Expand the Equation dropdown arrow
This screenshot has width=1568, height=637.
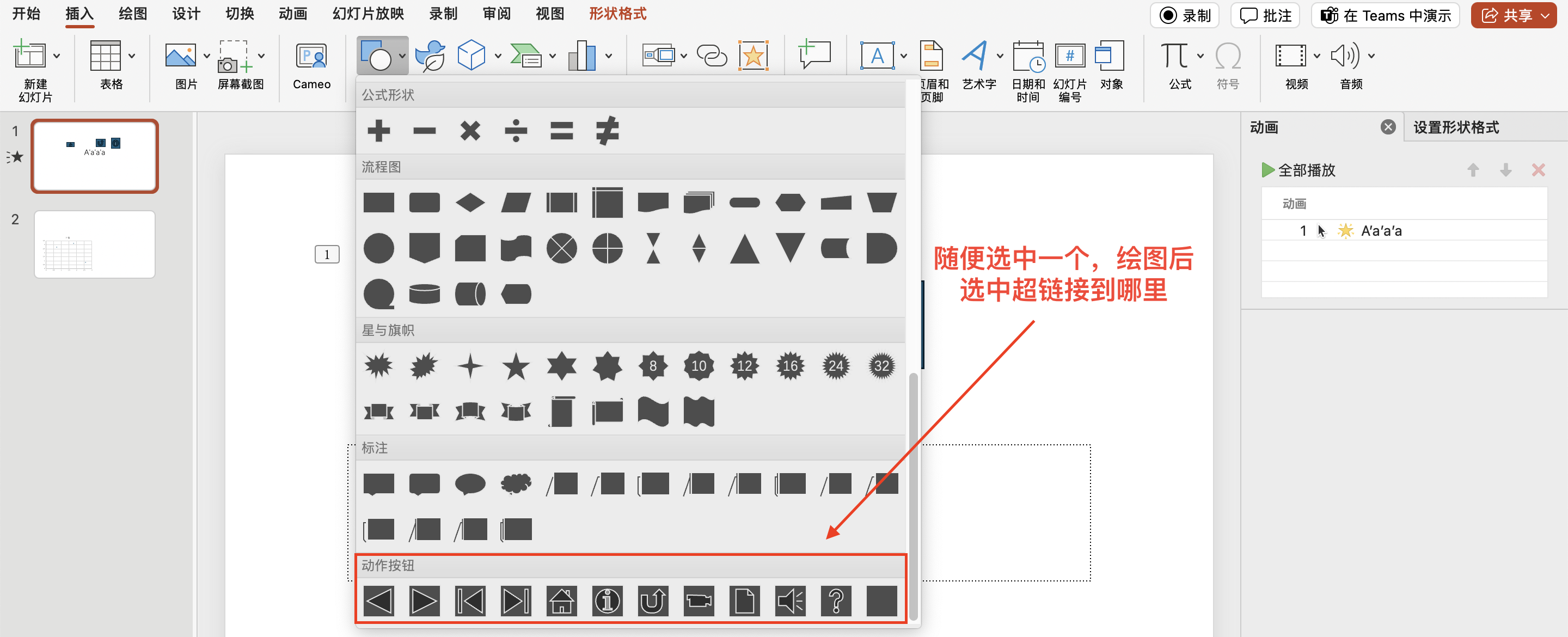[x=1200, y=56]
